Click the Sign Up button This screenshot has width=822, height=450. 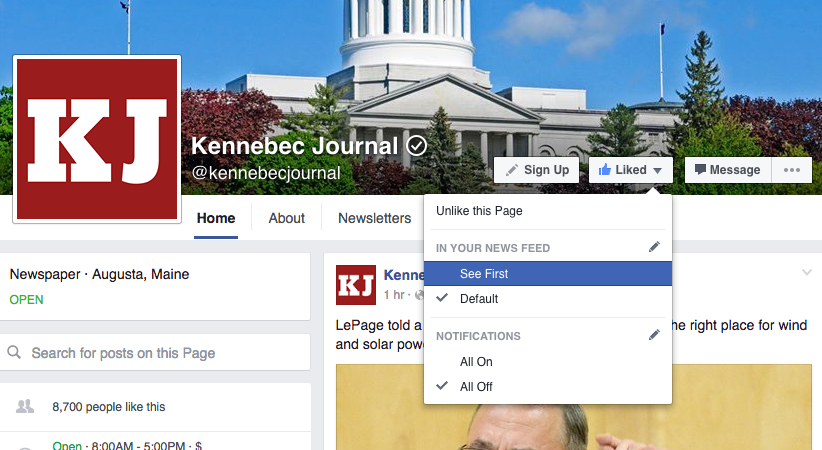point(536,170)
